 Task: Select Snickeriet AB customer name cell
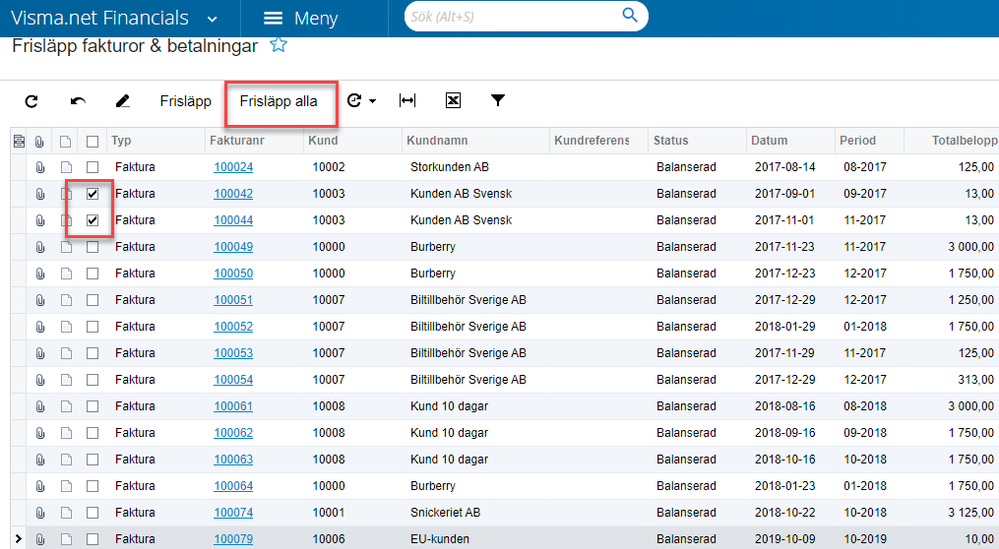pyautogui.click(x=445, y=513)
